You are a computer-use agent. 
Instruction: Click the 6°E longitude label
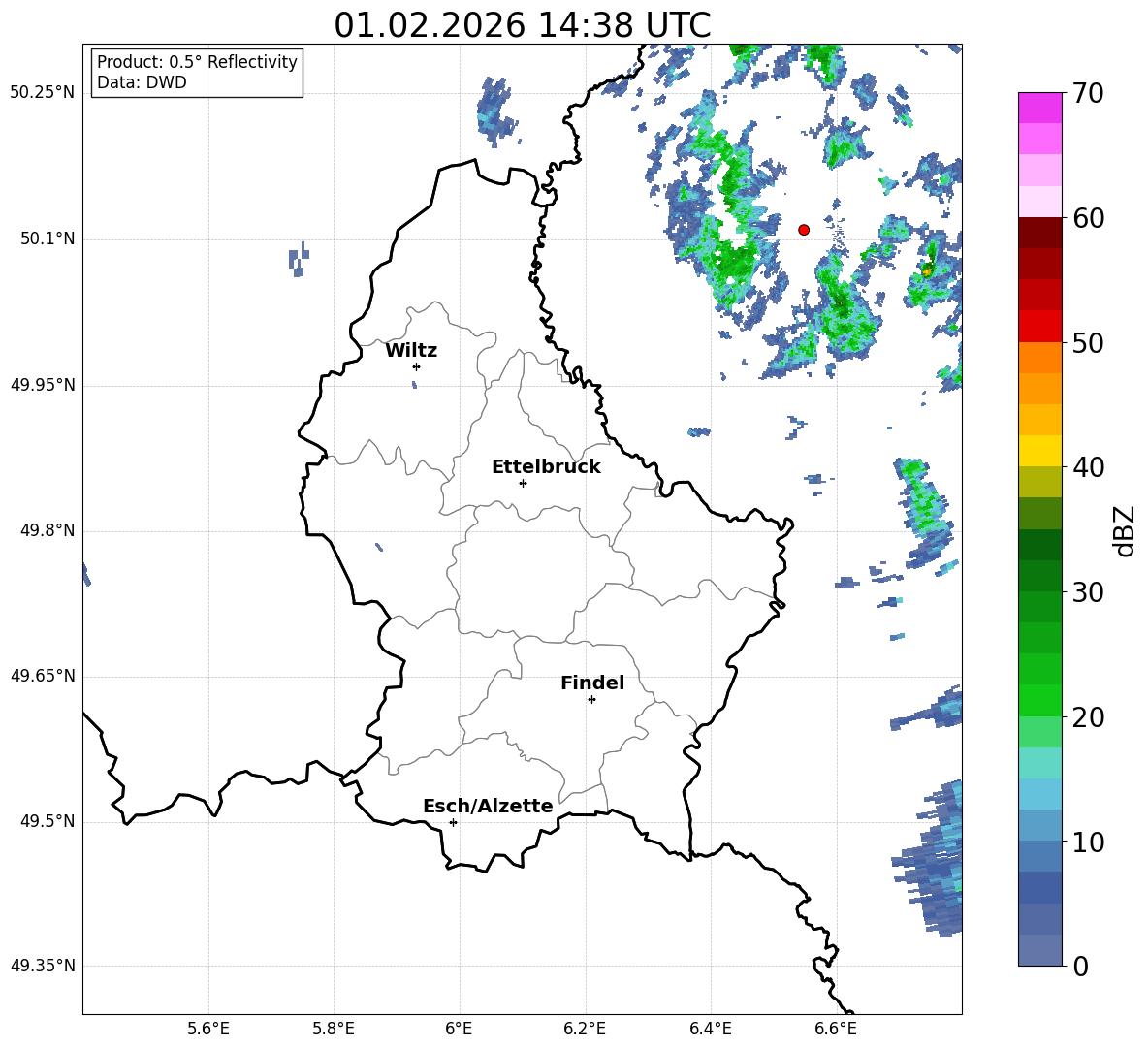[459, 1029]
